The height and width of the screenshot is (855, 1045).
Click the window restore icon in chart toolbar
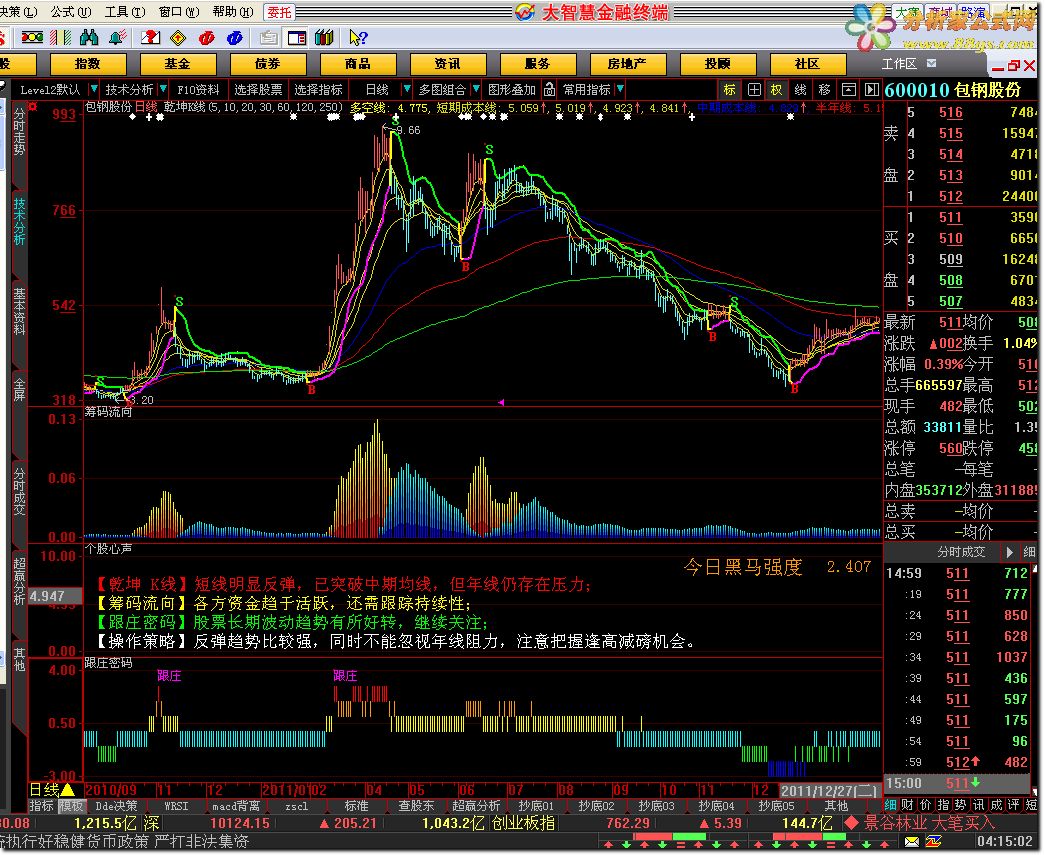tap(848, 89)
